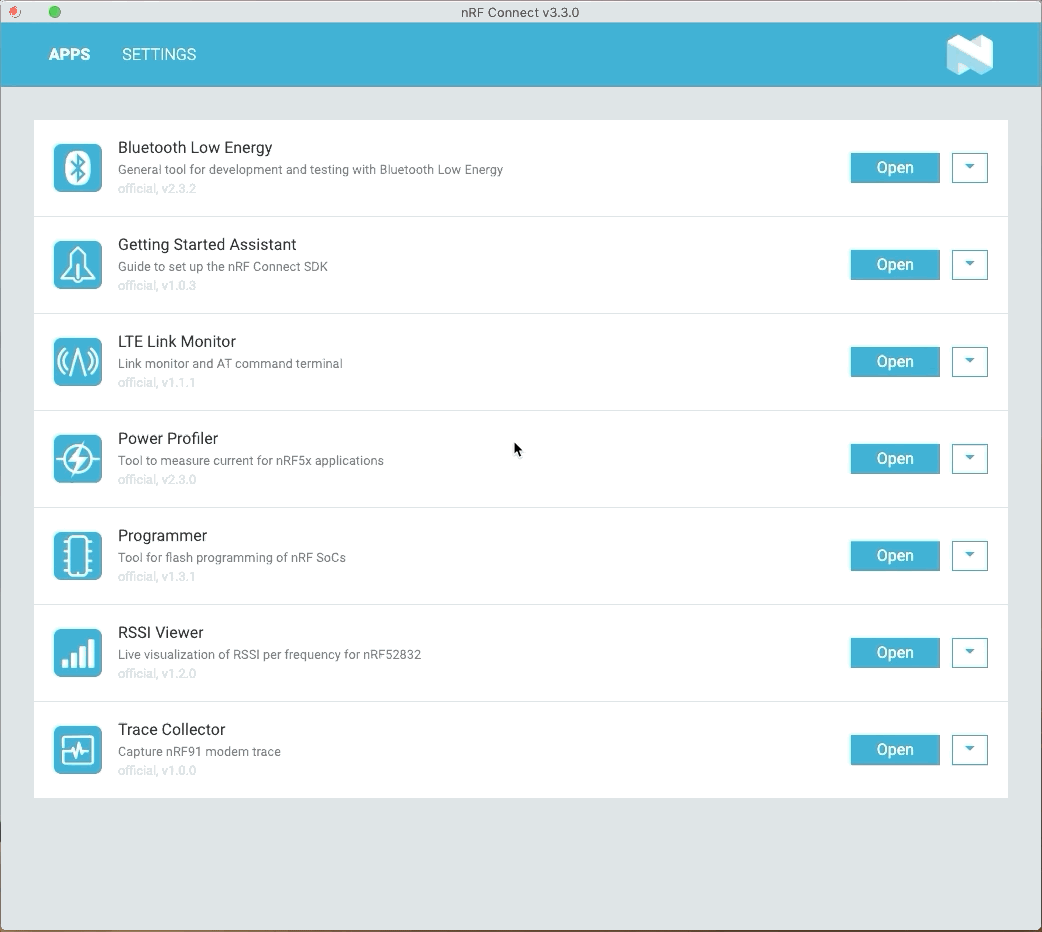Expand dropdown arrow for Power Profiler
Viewport: 1042px width, 932px height.
click(x=970, y=459)
